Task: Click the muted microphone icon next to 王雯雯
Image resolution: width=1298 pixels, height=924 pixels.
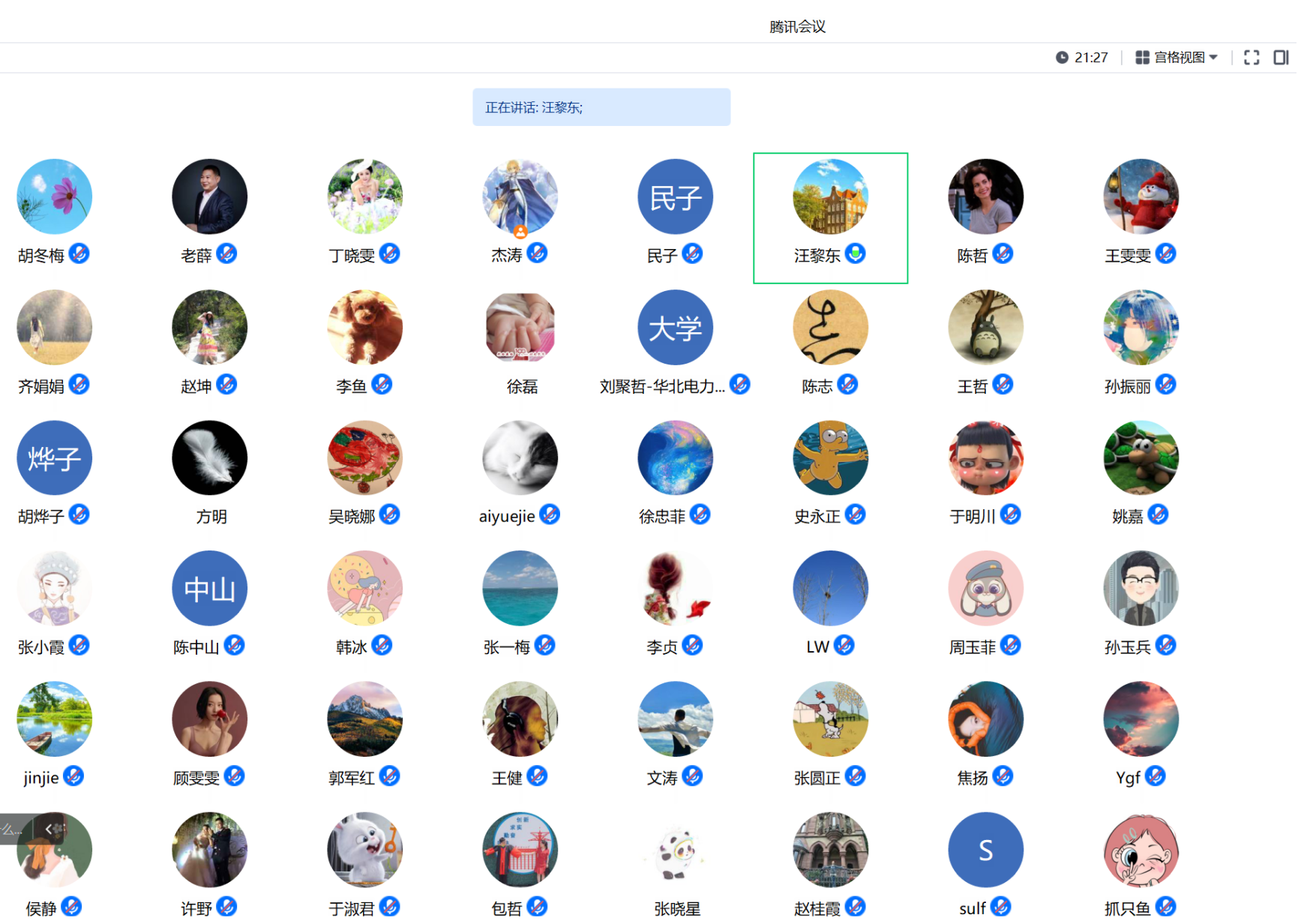Action: 1165,254
